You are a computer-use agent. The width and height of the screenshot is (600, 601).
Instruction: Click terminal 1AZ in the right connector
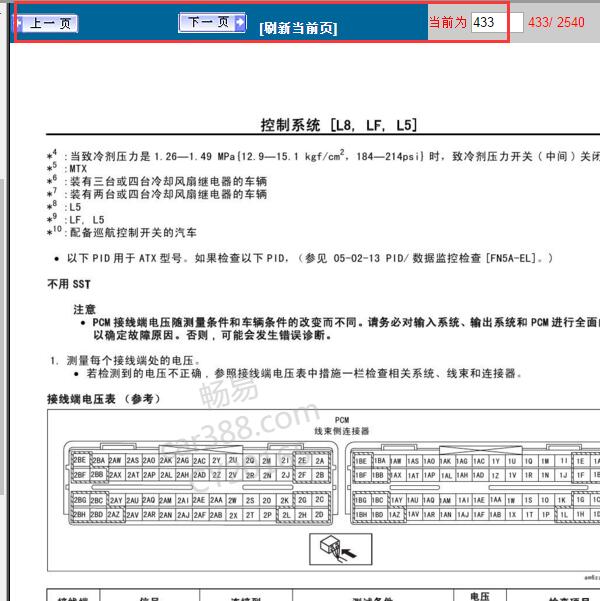(395, 514)
